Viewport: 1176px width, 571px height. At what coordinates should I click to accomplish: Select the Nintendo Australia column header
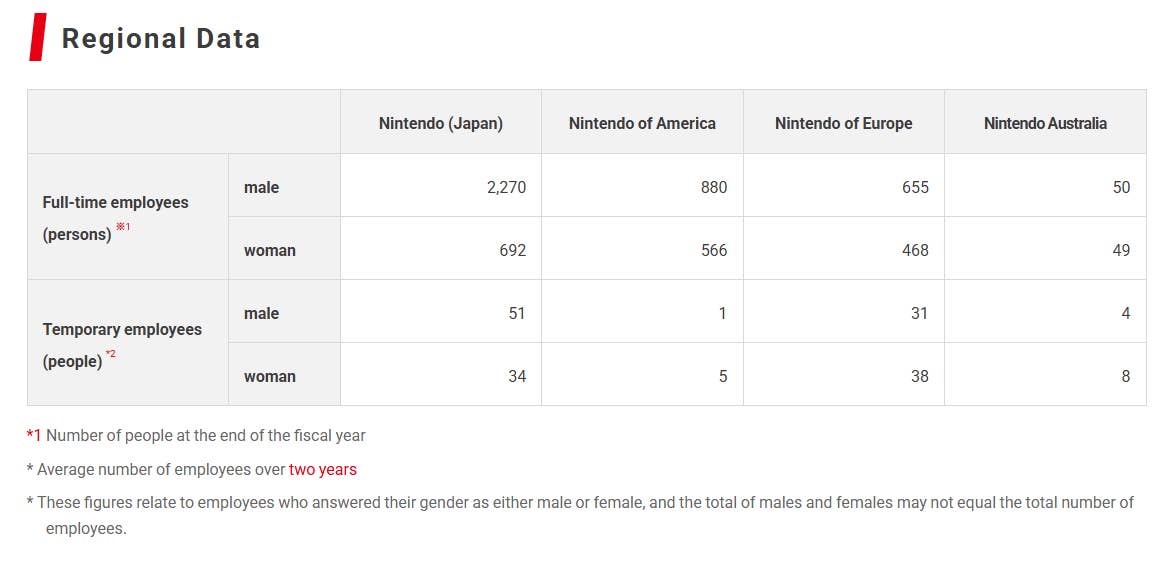(x=1046, y=123)
